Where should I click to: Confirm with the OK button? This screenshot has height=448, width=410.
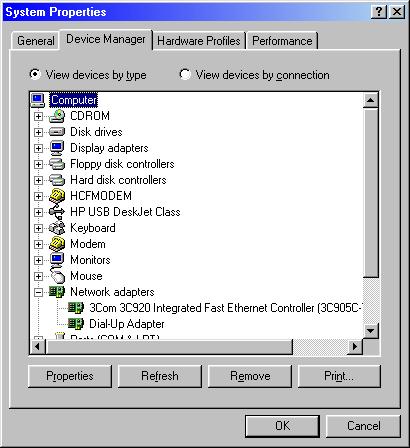coord(282,426)
